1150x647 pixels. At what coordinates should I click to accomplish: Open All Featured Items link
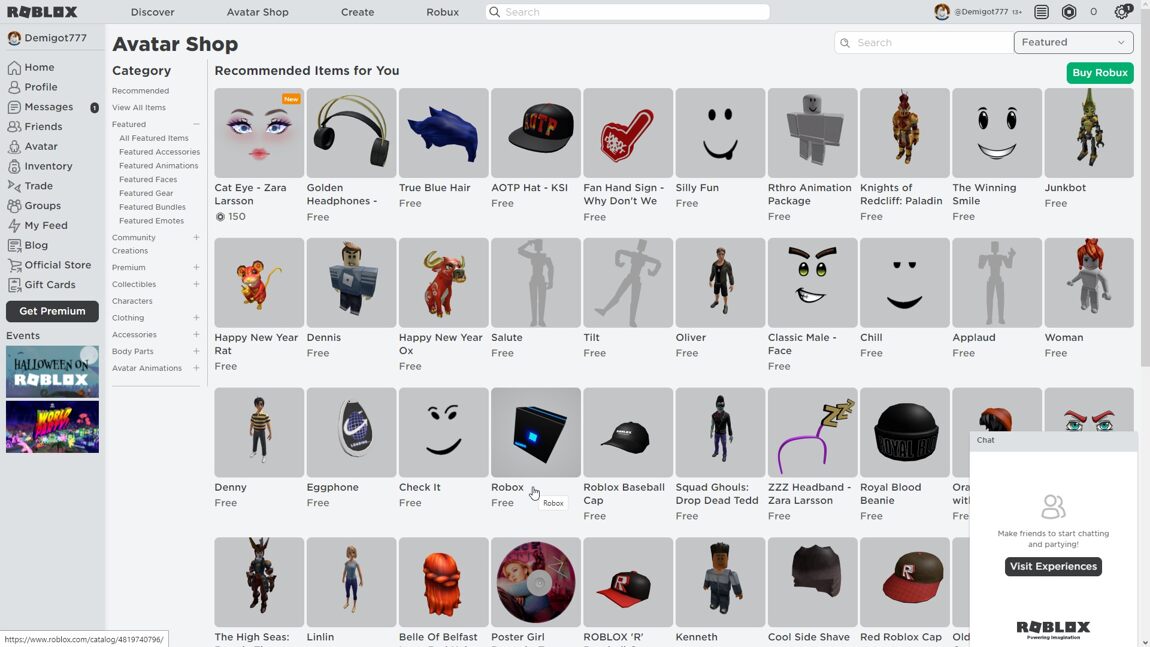[153, 138]
